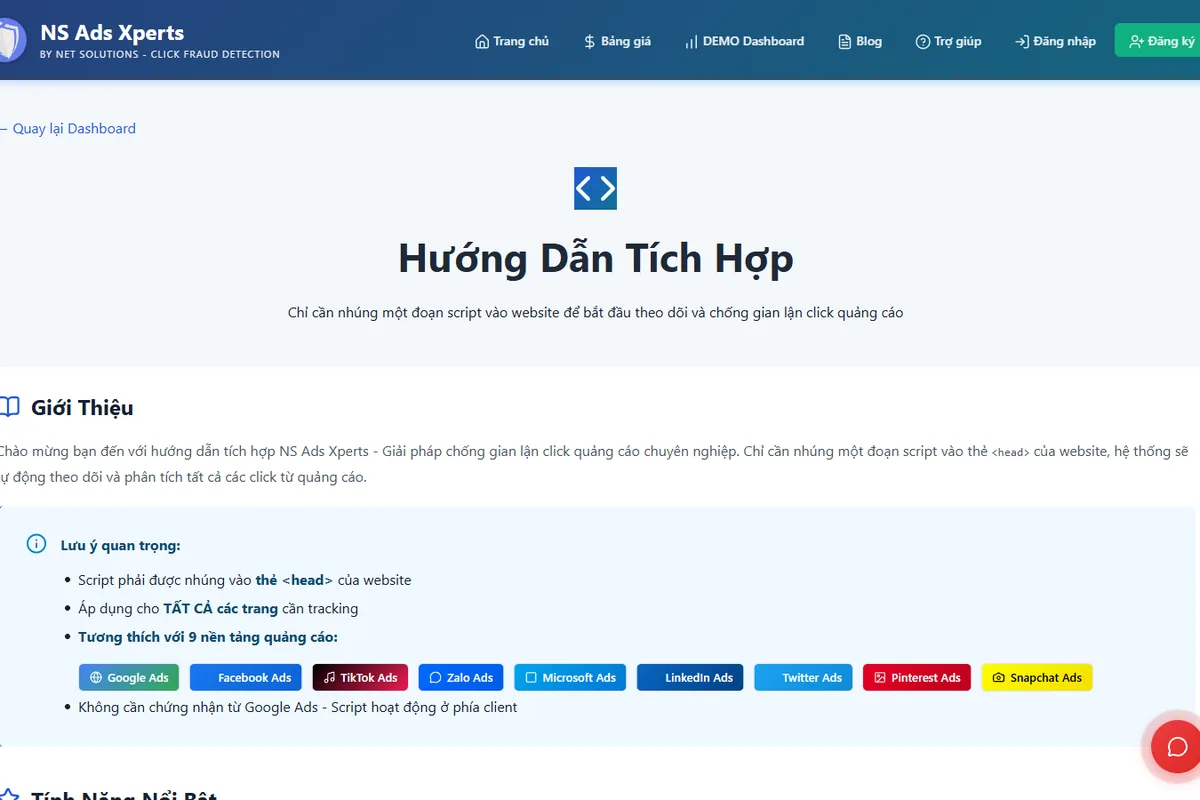Screen dimensions: 1200x800
Task: Click the Lưu ý quan trọng label
Action: (120, 545)
